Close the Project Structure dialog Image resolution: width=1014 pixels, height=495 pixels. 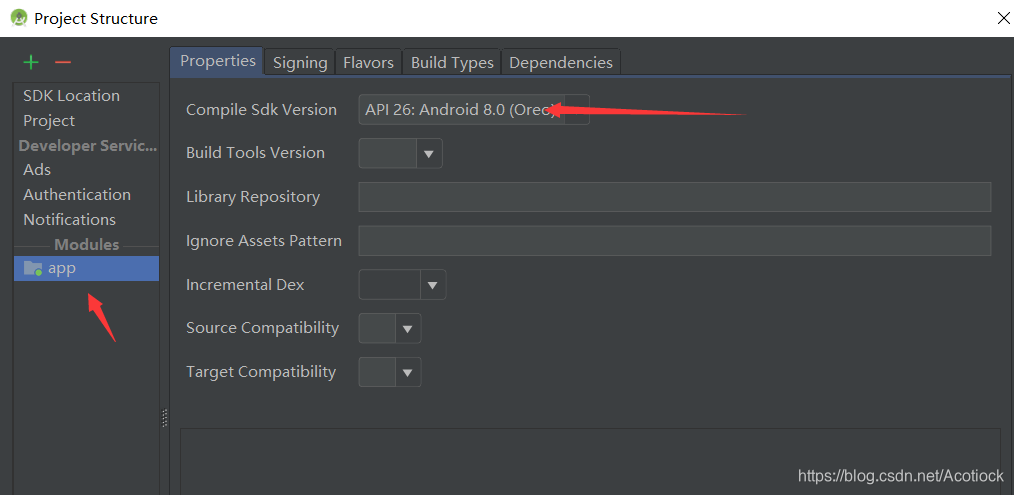[x=1004, y=18]
